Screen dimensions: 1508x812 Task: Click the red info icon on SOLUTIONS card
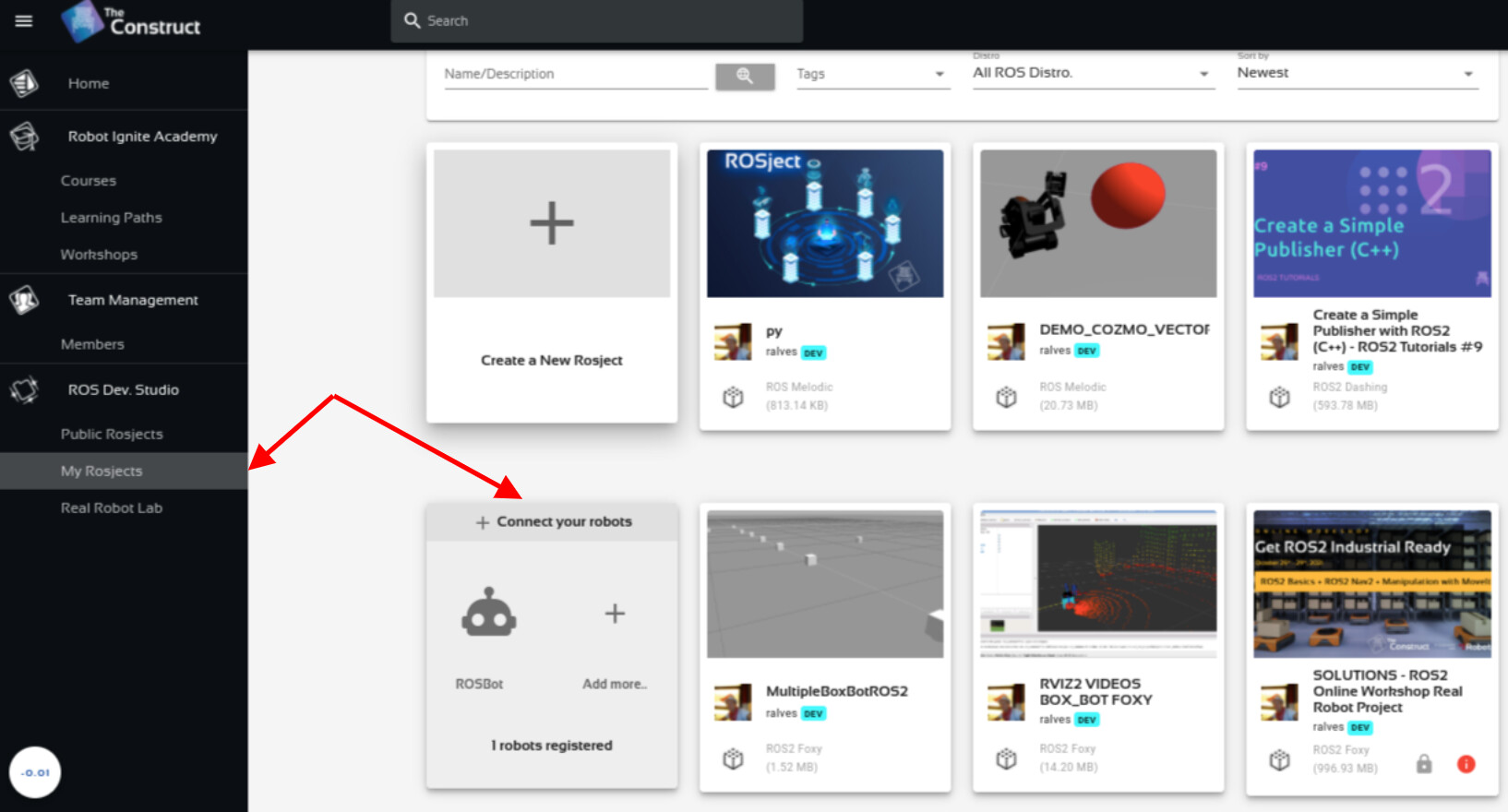[1466, 764]
